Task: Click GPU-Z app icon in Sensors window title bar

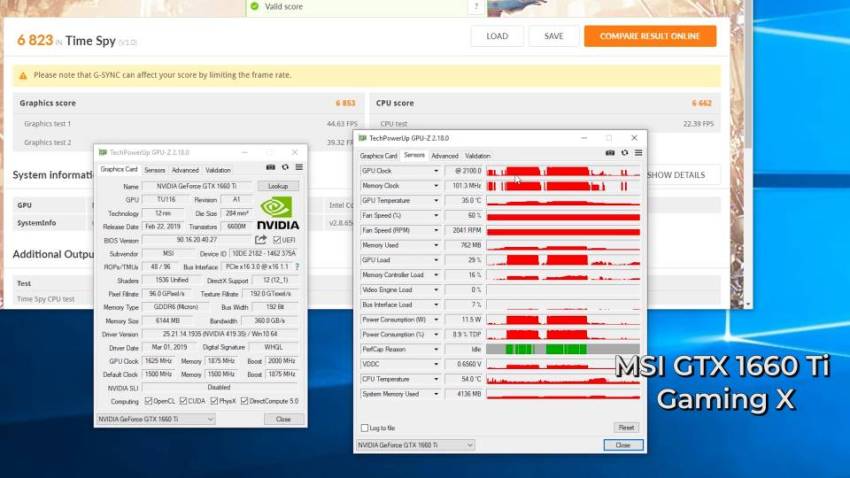Action: [x=363, y=138]
